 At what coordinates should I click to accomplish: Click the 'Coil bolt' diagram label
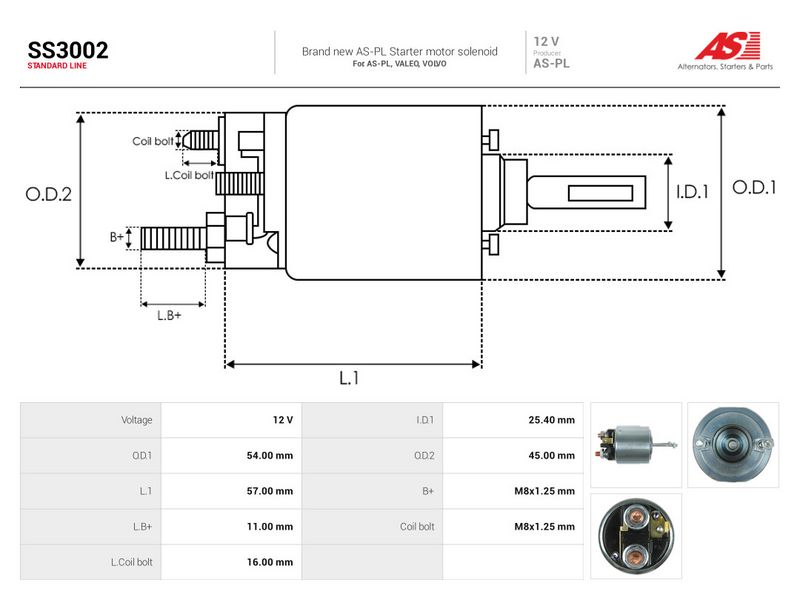[153, 141]
